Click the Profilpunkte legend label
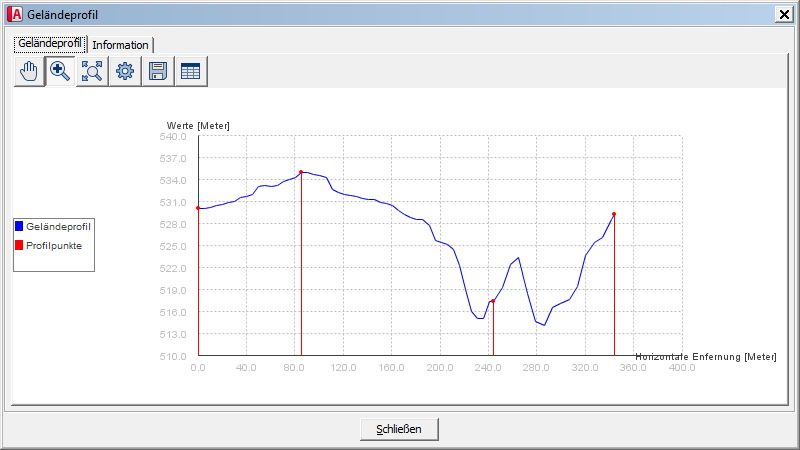The image size is (800, 450). tap(54, 245)
